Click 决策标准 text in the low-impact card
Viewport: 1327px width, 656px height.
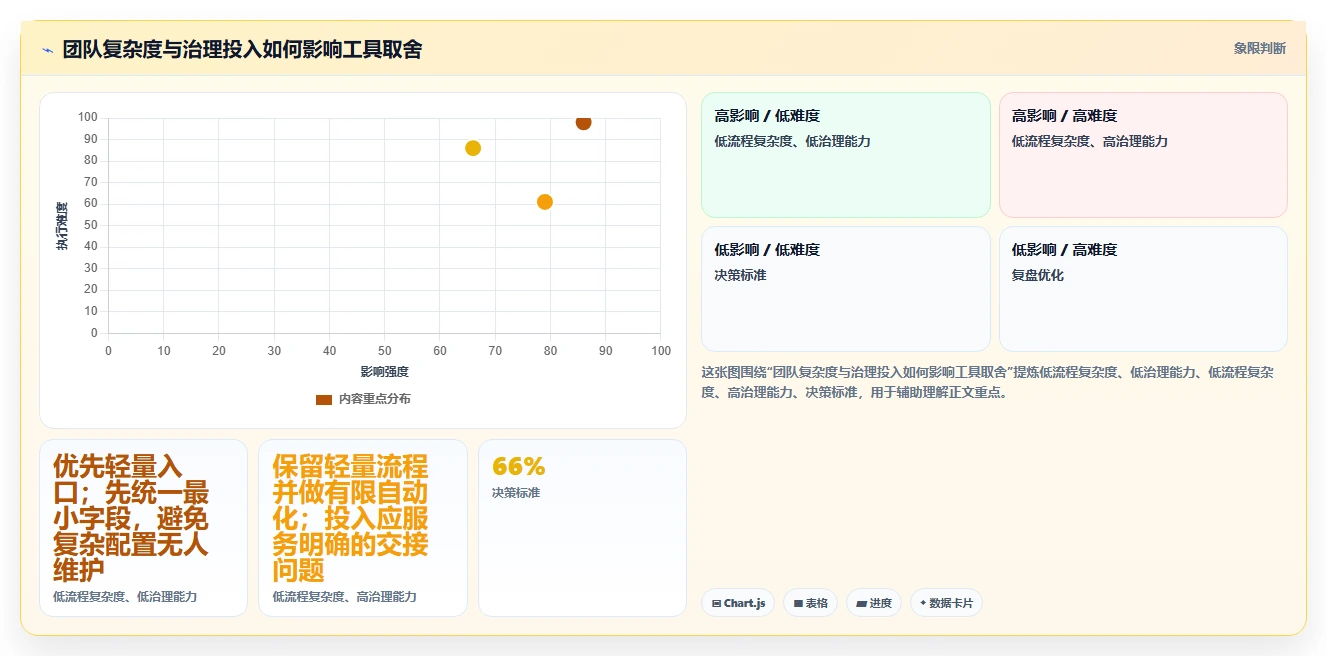pyautogui.click(x=740, y=275)
